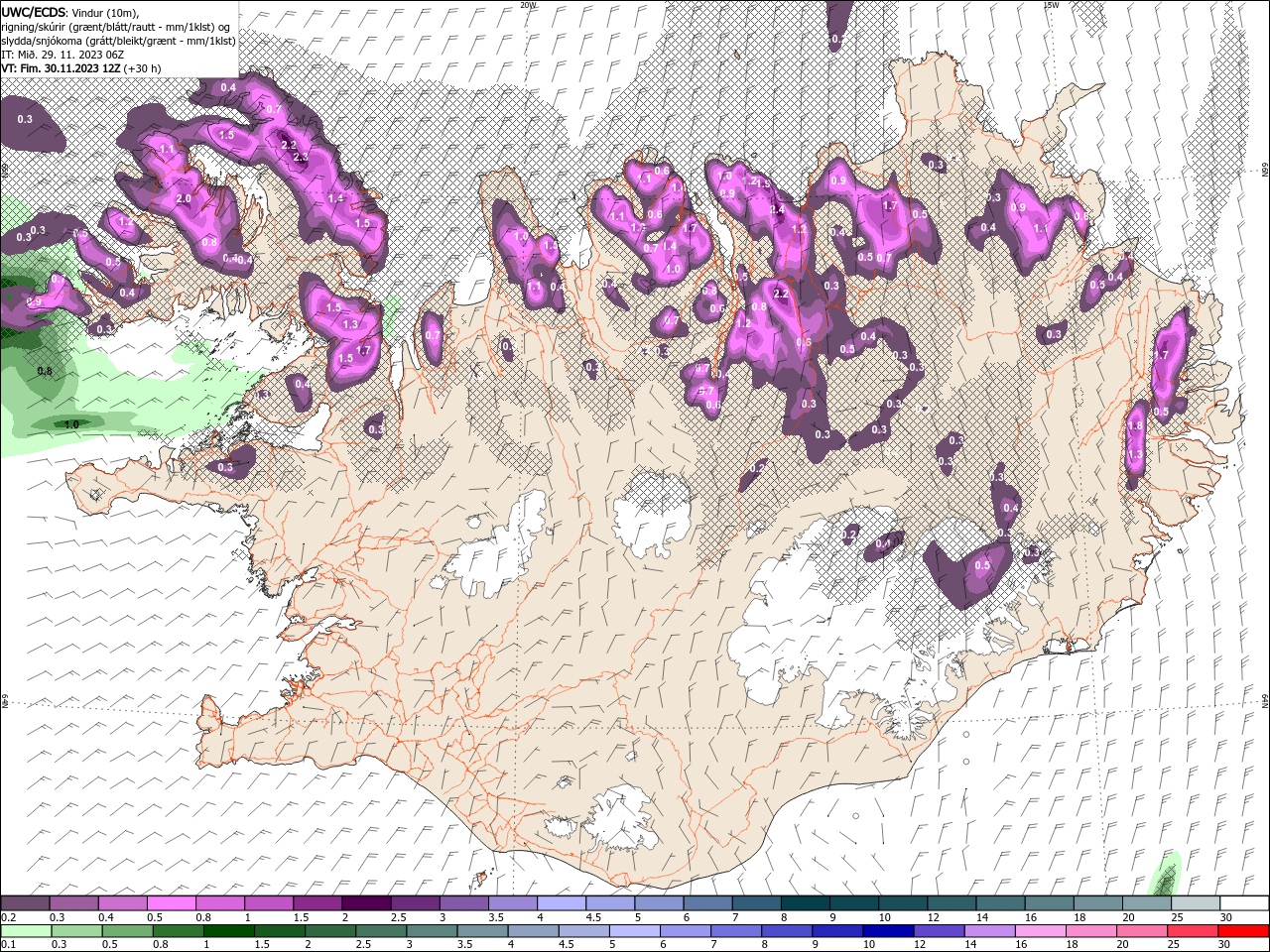This screenshot has width=1270, height=952.
Task: Click the snow scale swatch starting at 0.2
Action: point(25,903)
